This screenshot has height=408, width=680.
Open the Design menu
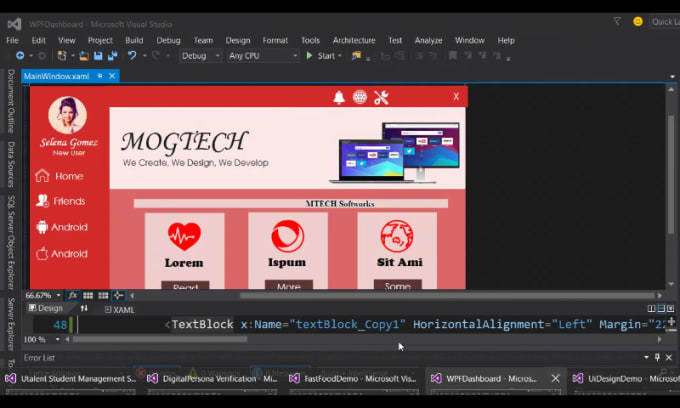point(238,40)
